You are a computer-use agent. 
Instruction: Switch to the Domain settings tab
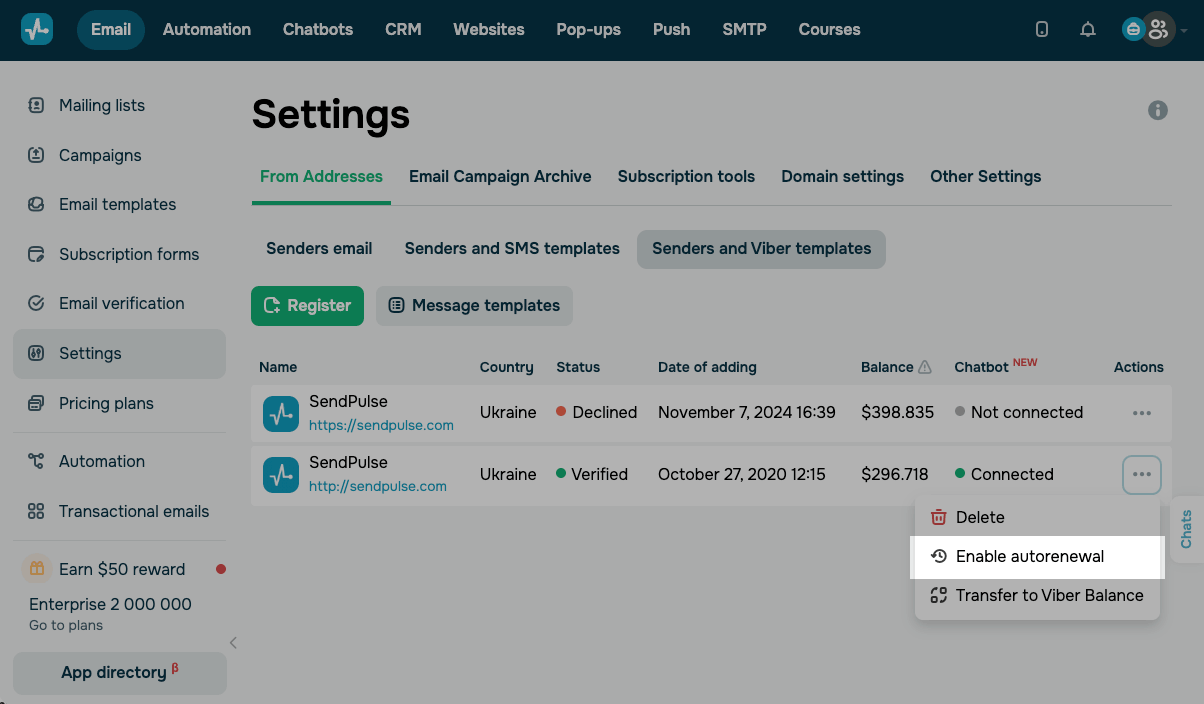[x=843, y=177]
